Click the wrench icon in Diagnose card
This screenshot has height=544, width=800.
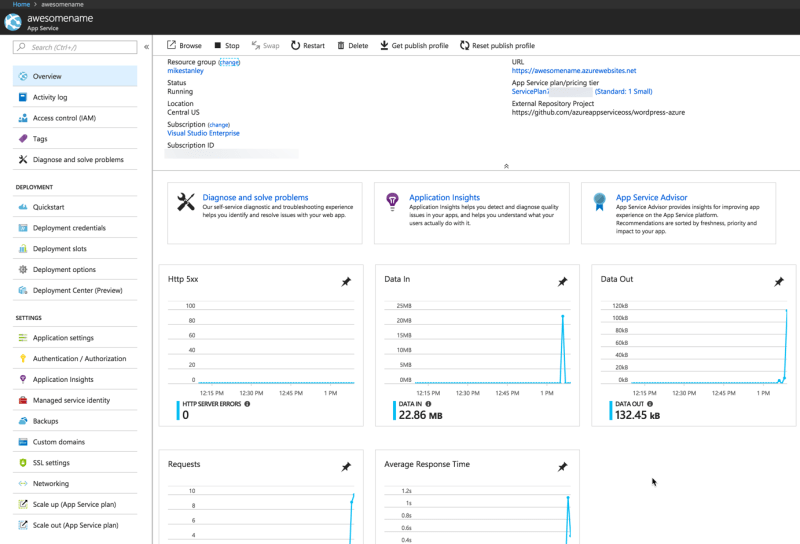coord(186,202)
